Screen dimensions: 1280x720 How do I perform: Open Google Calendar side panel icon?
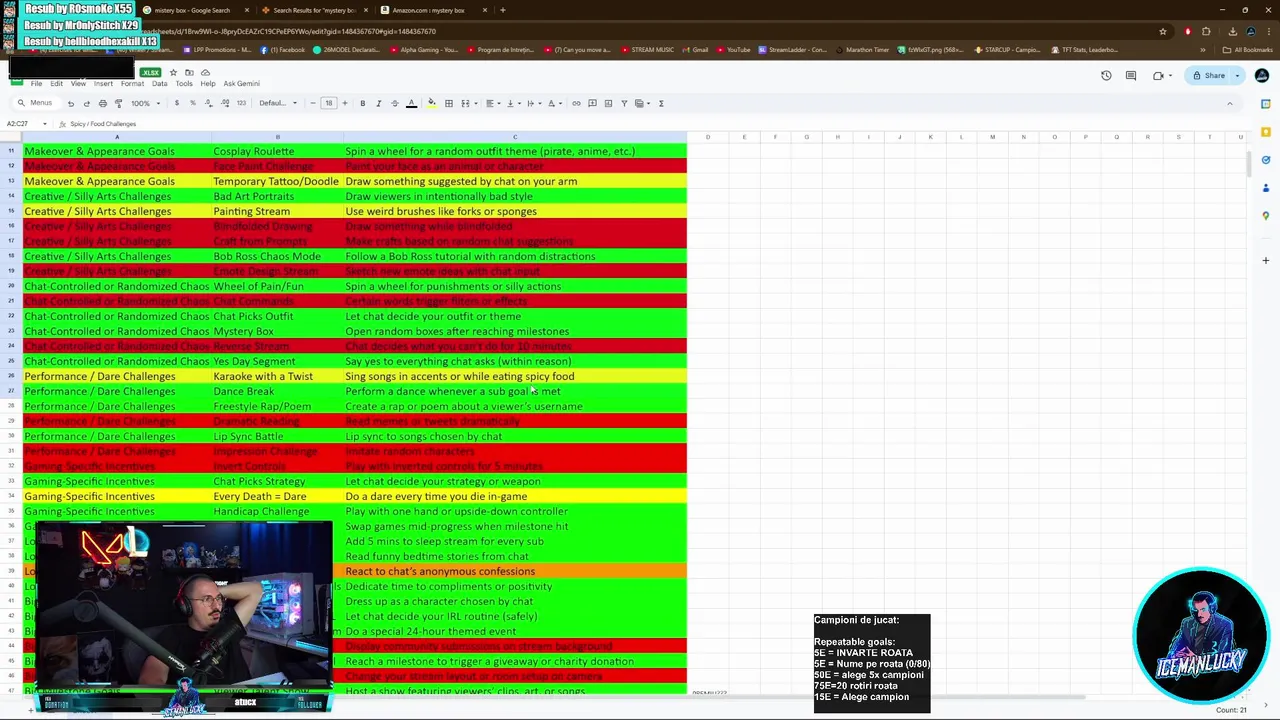(1265, 104)
